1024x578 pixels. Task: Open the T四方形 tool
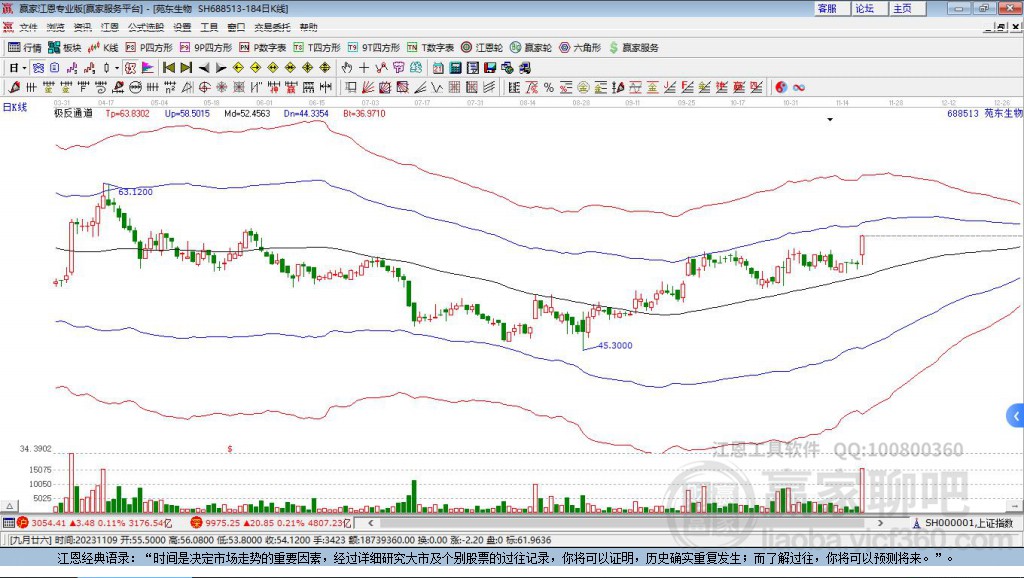click(317, 48)
